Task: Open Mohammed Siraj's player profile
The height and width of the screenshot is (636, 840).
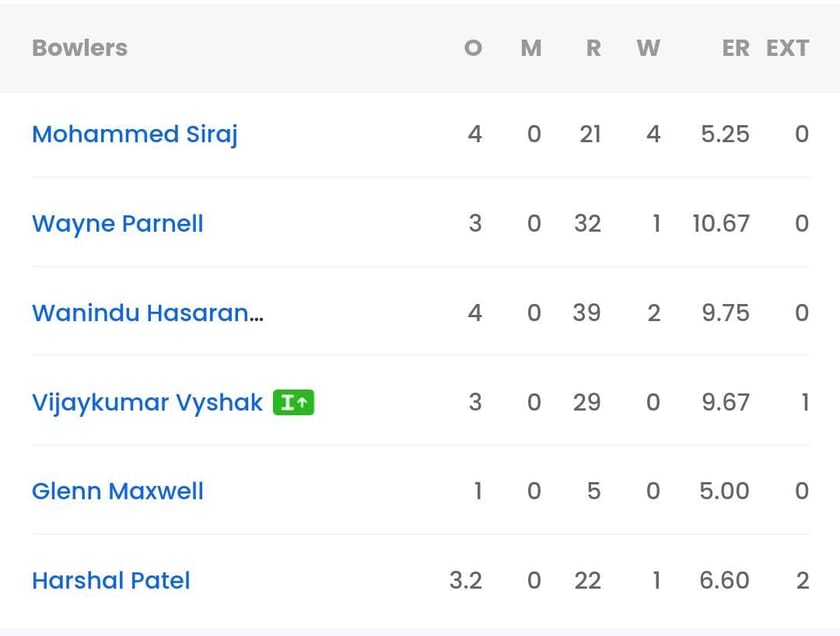Action: point(134,134)
